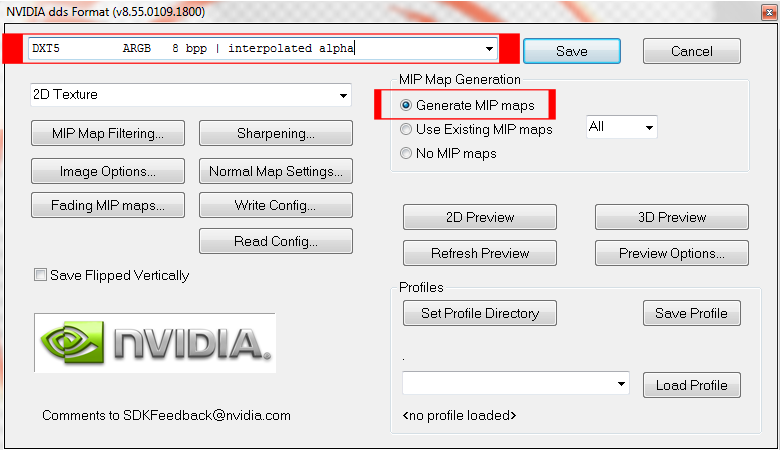Click the Save button

[572, 51]
